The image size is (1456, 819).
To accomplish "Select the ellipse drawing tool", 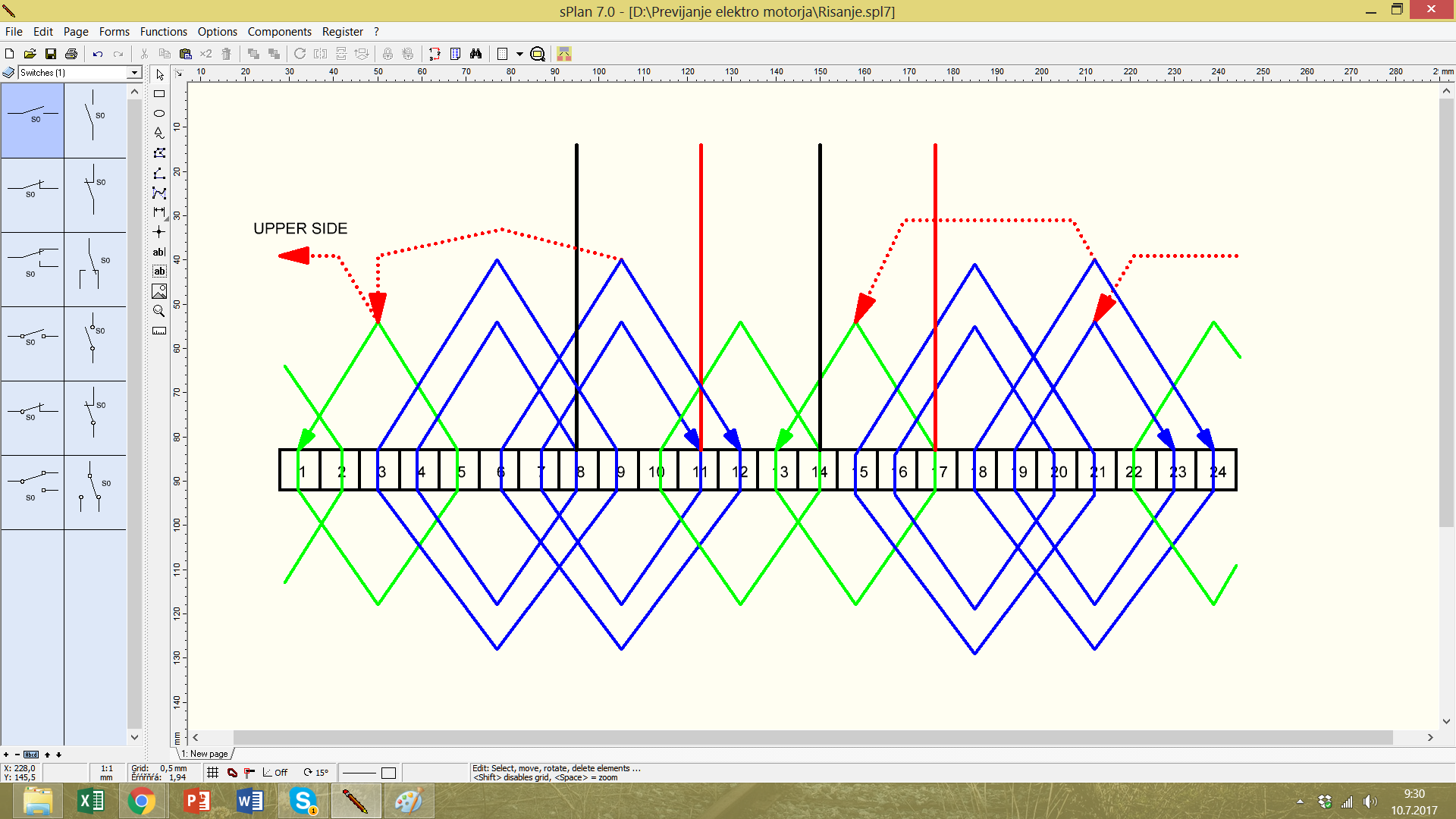I will (159, 113).
